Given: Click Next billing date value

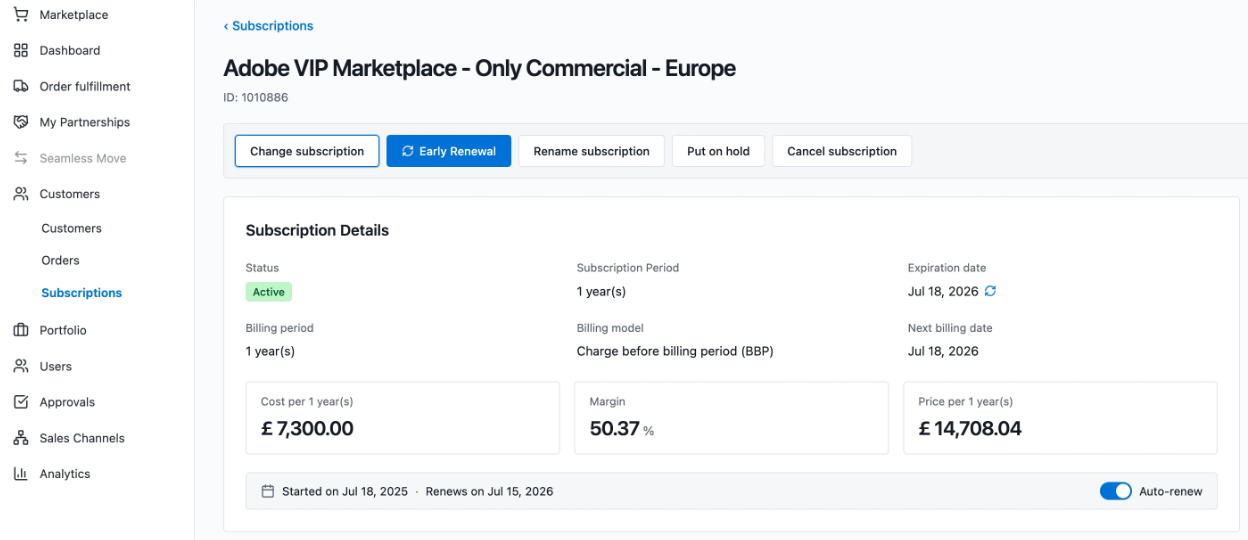Looking at the screenshot, I should tap(943, 351).
